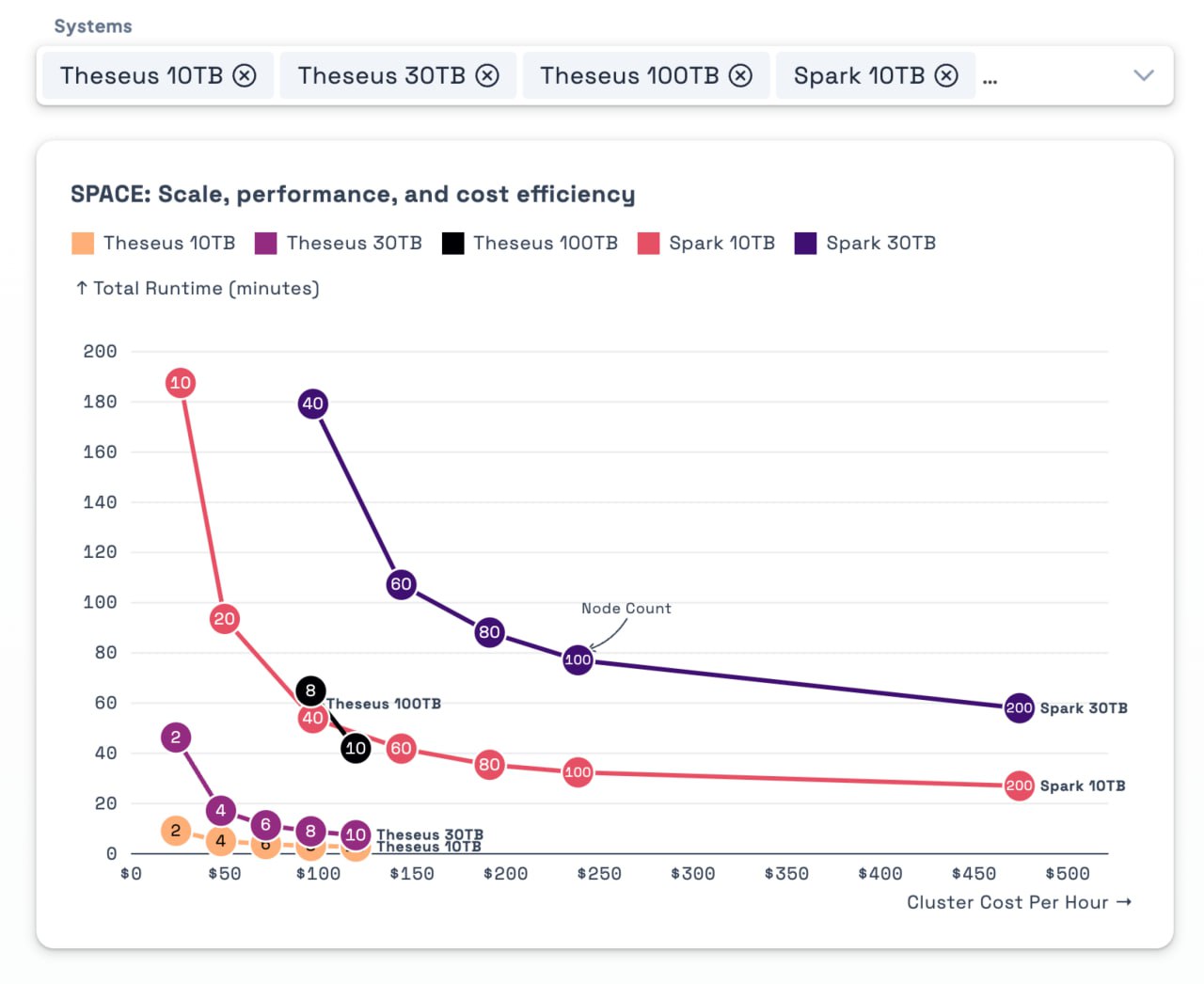Expand the Systems dropdown chevron
This screenshot has width=1204, height=984.
1143,75
